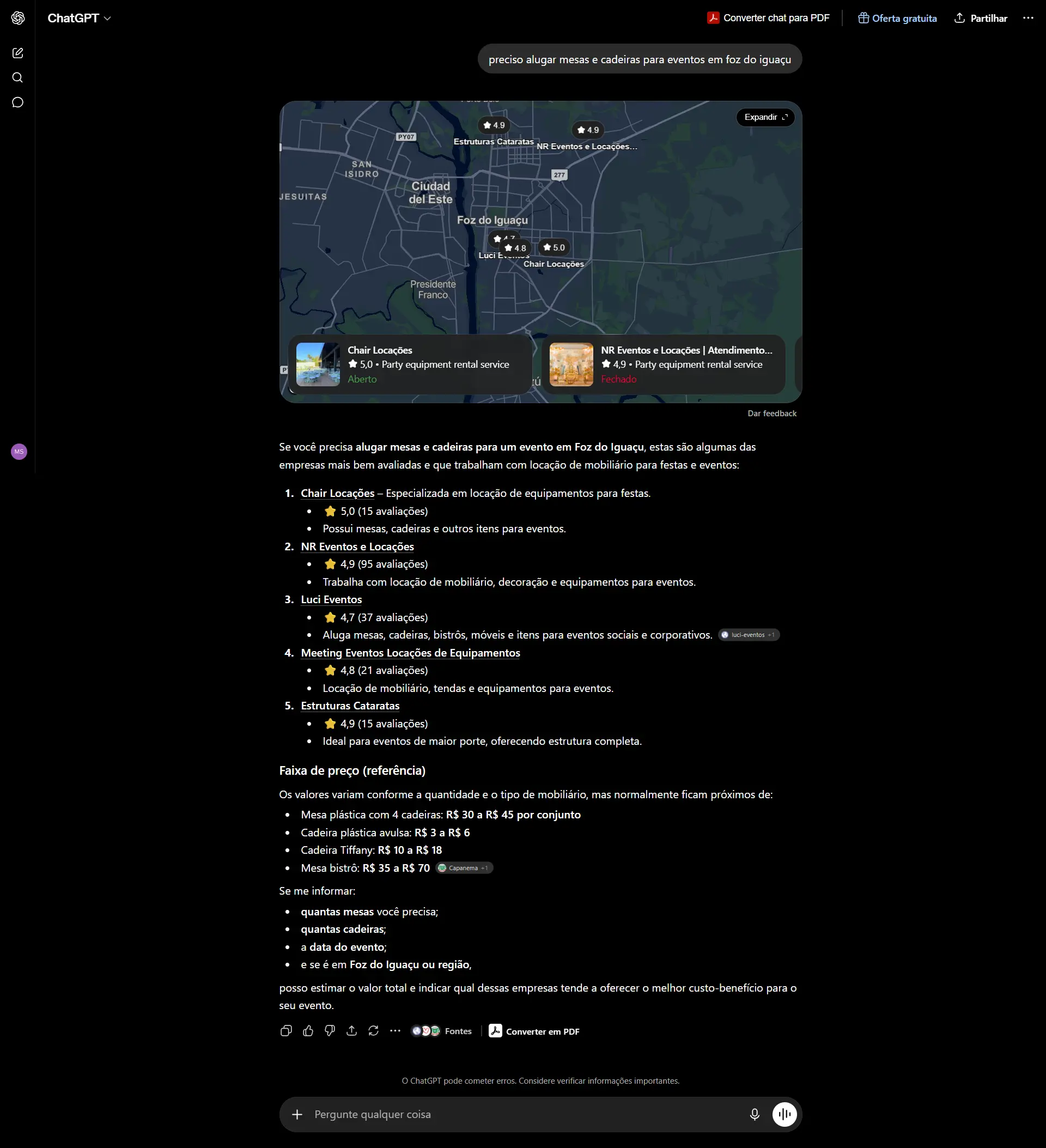Image resolution: width=1046 pixels, height=1148 pixels.
Task: Activate the microphone dictation icon
Action: [x=755, y=1114]
